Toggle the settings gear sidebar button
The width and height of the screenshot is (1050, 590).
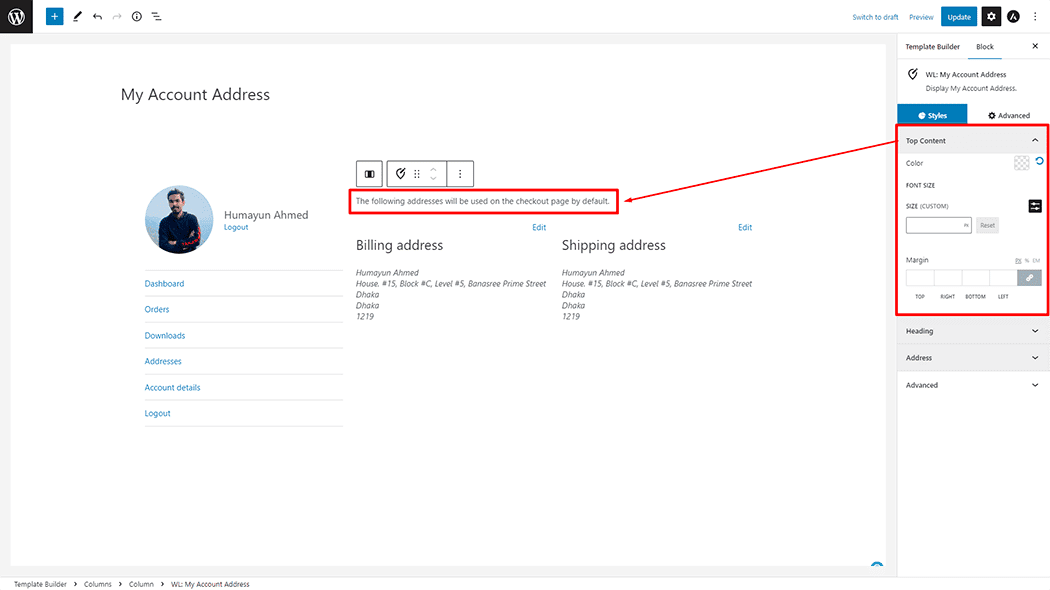click(x=990, y=17)
